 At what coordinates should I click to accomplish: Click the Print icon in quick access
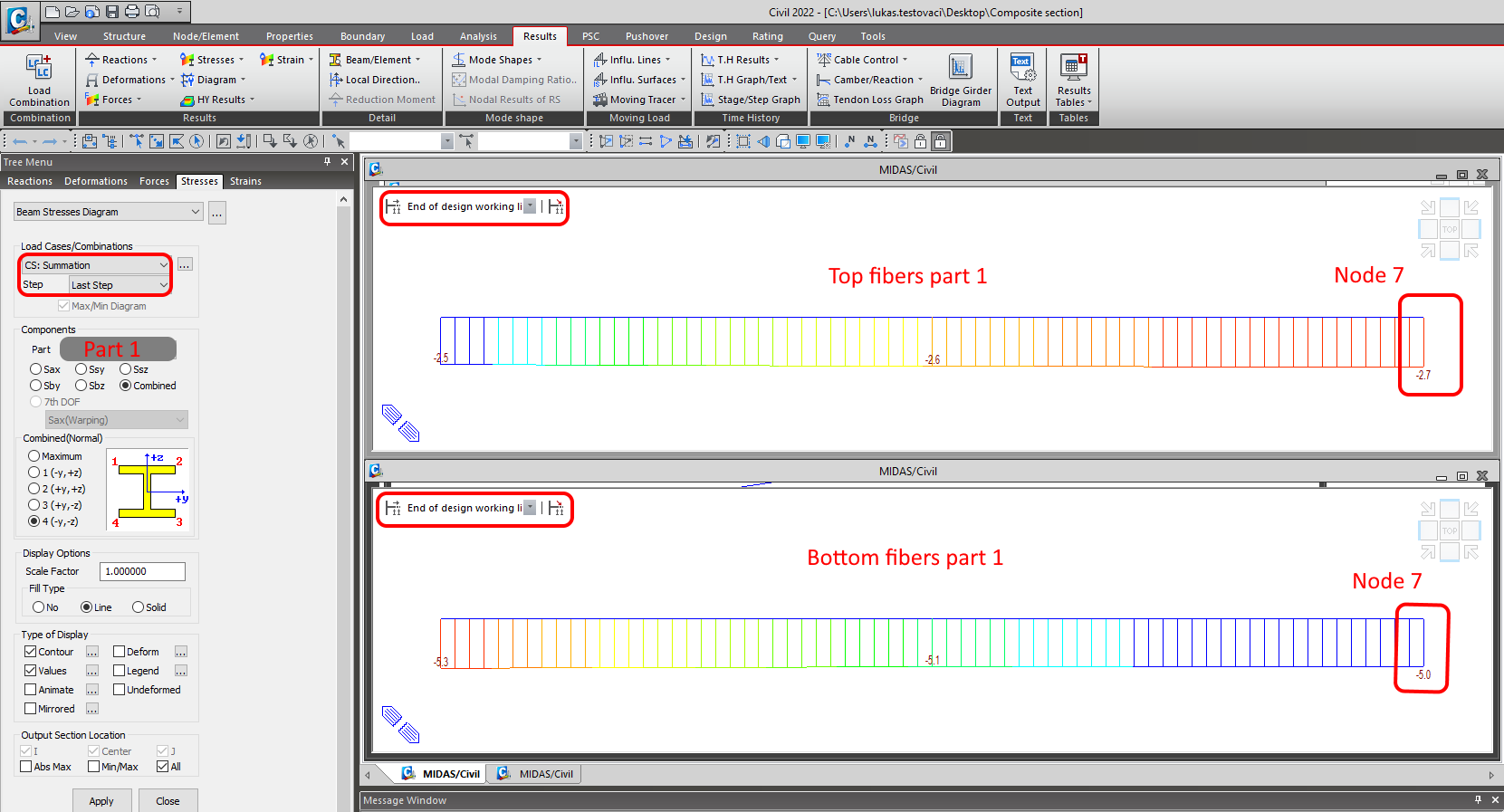(x=132, y=12)
